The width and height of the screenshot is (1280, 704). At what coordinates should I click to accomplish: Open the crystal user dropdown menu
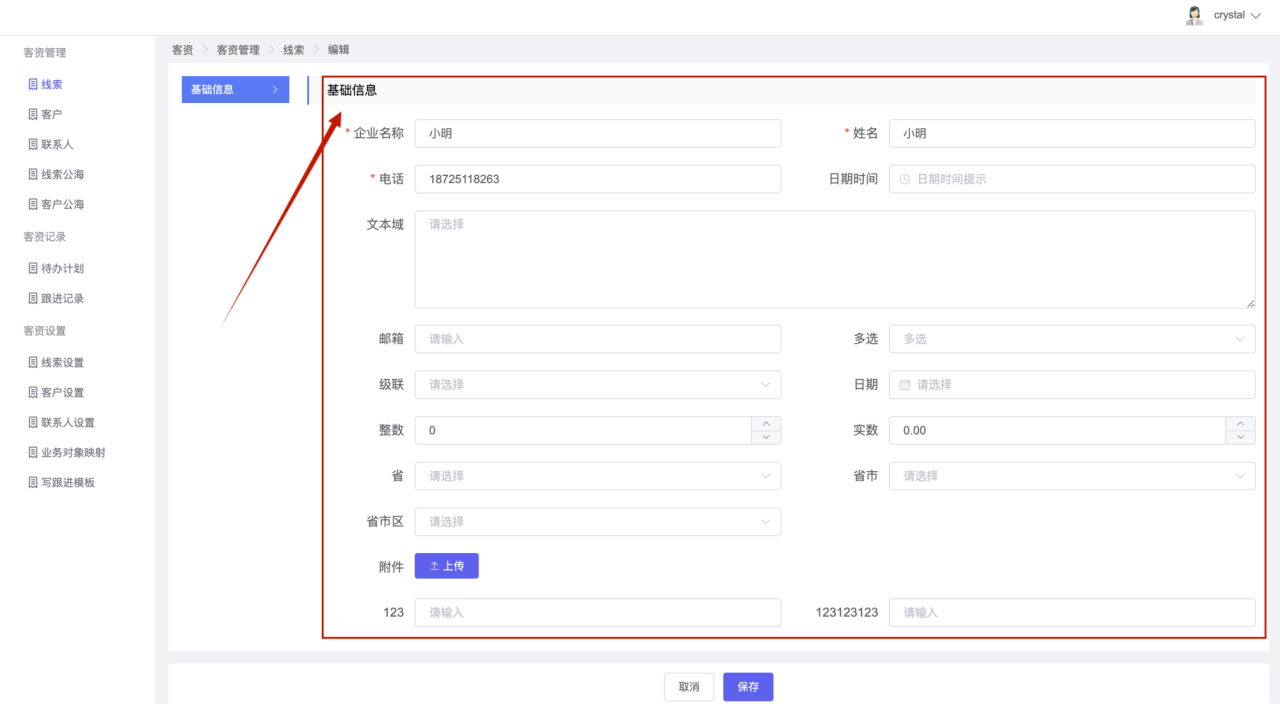[1237, 15]
